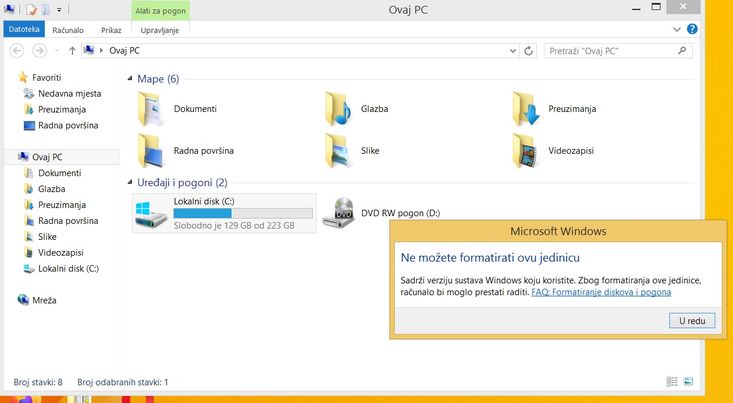Select the DVD RW pogon (D:) drive icon
The image size is (733, 403).
click(x=338, y=213)
